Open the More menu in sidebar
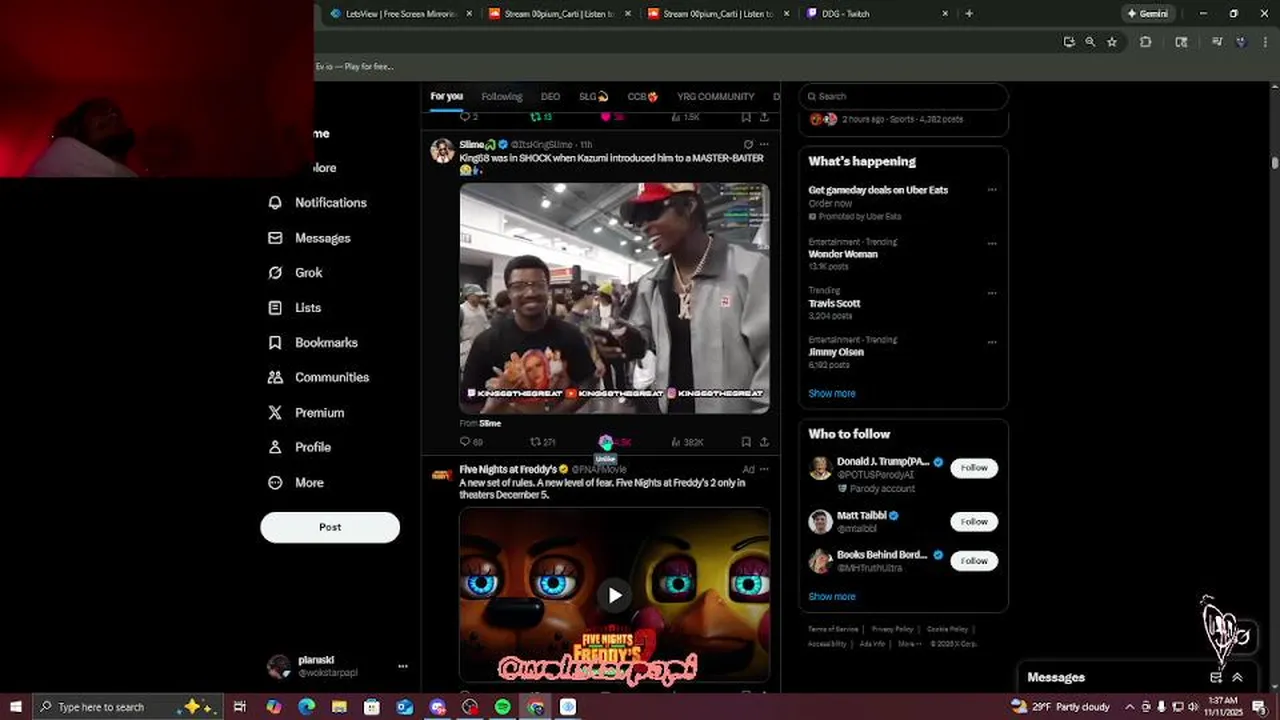 pos(295,483)
